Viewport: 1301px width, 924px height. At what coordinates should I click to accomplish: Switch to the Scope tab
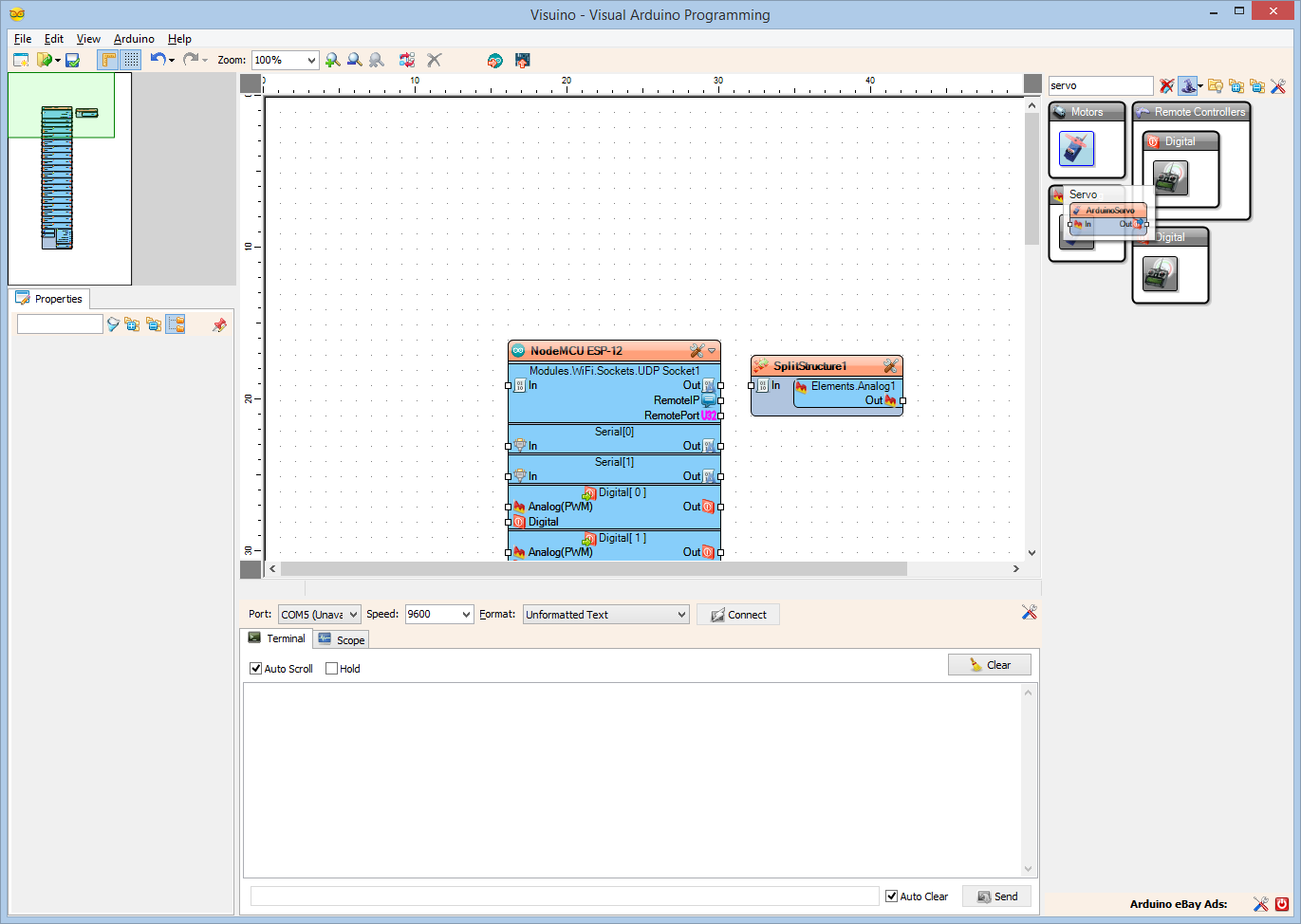341,638
